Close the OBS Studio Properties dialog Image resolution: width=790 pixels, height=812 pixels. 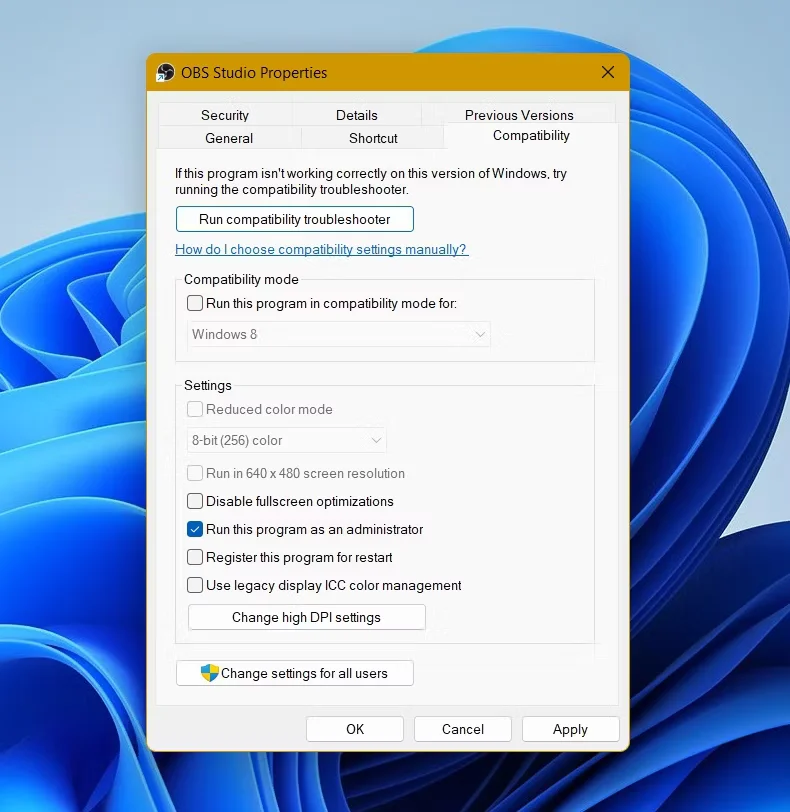point(608,72)
